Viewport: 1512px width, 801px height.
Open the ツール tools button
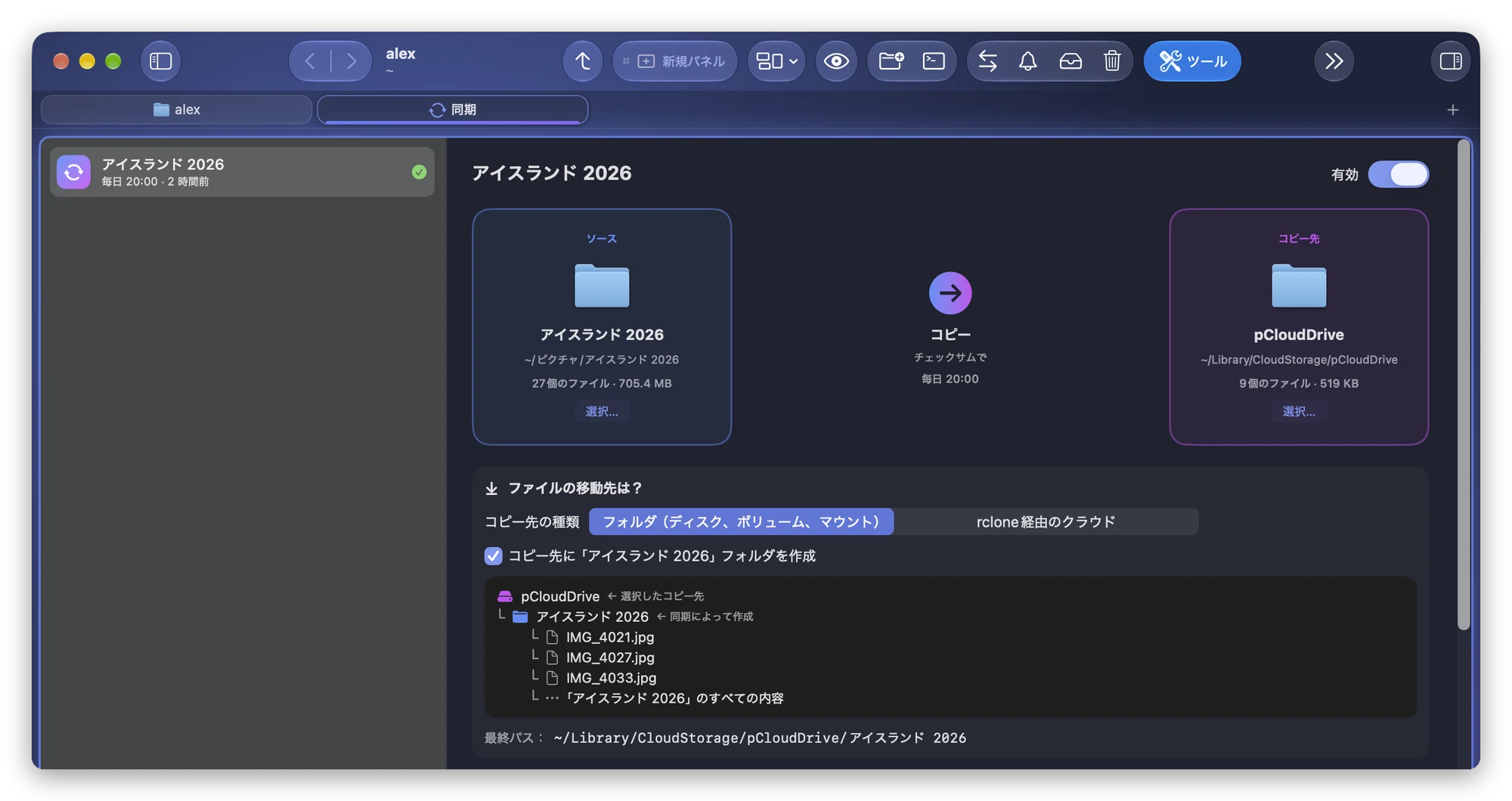[1192, 61]
